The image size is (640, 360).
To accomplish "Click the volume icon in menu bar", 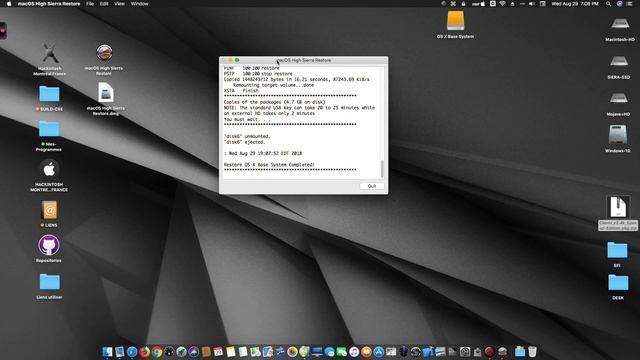I will pyautogui.click(x=531, y=4).
